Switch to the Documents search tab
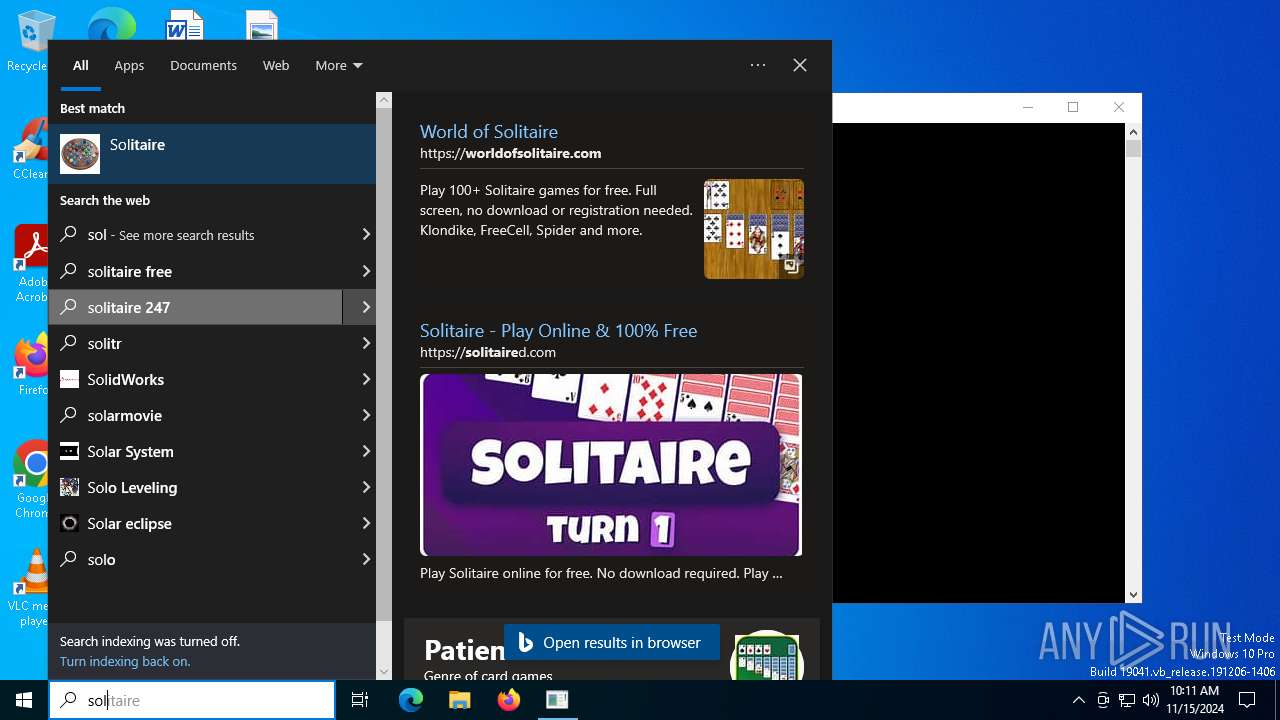This screenshot has width=1280, height=720. [203, 65]
